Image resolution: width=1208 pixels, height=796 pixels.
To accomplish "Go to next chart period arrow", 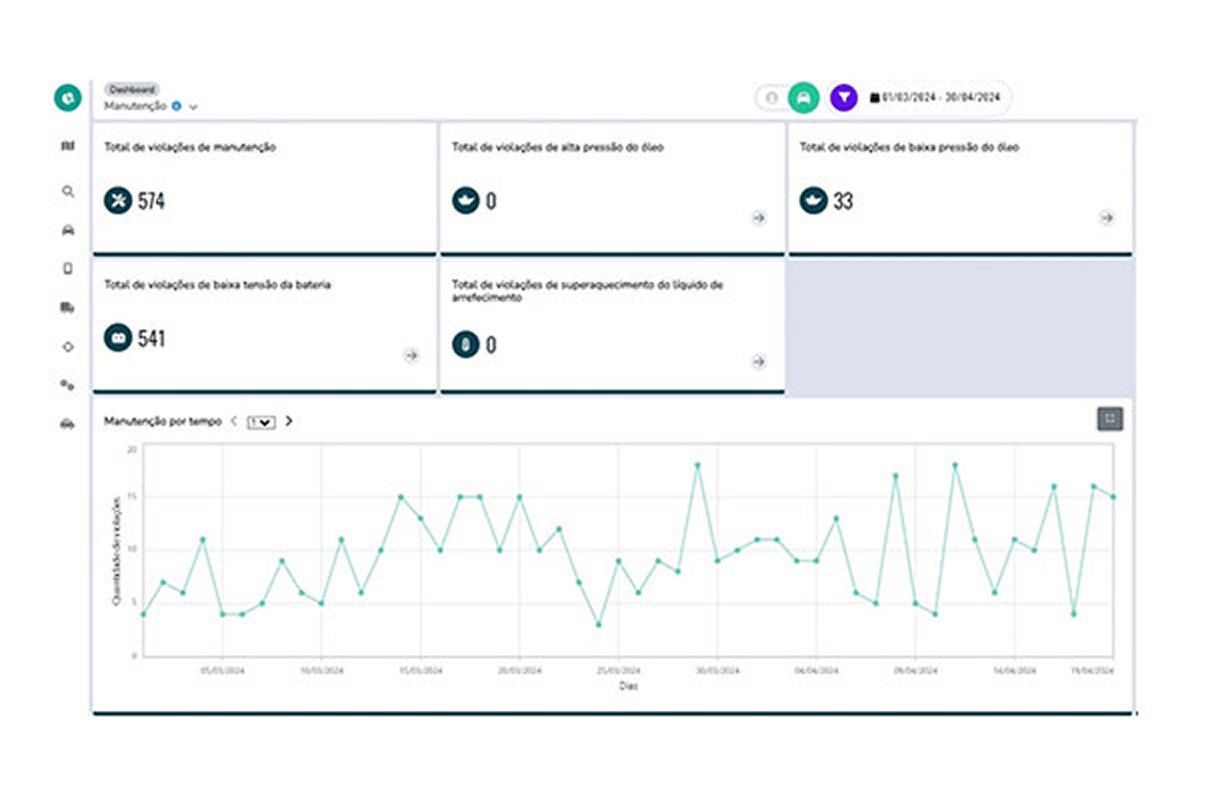I will click(289, 421).
